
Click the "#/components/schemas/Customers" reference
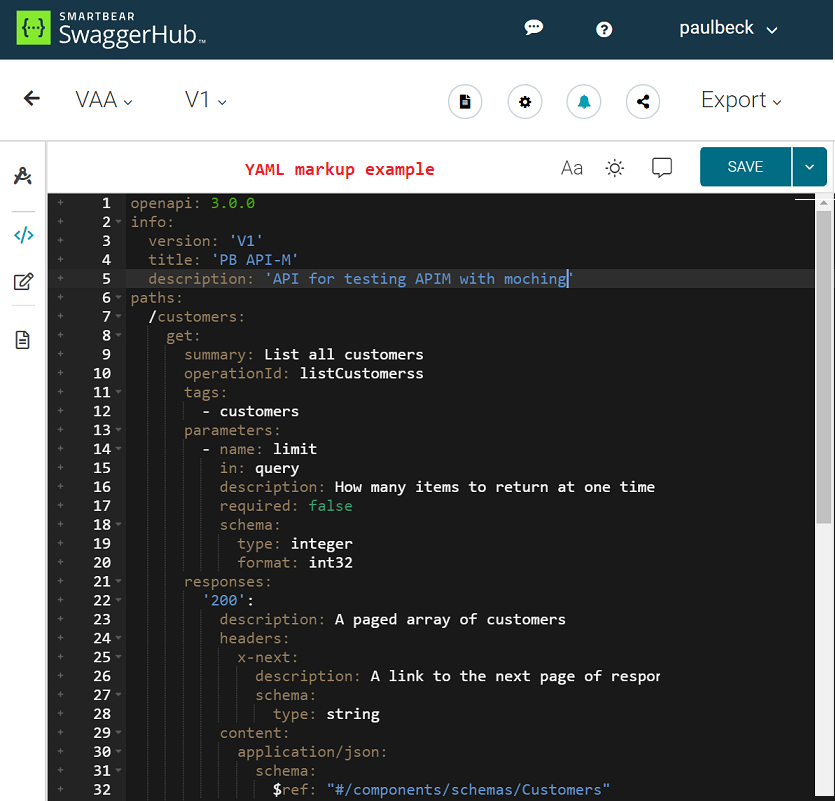point(468,789)
